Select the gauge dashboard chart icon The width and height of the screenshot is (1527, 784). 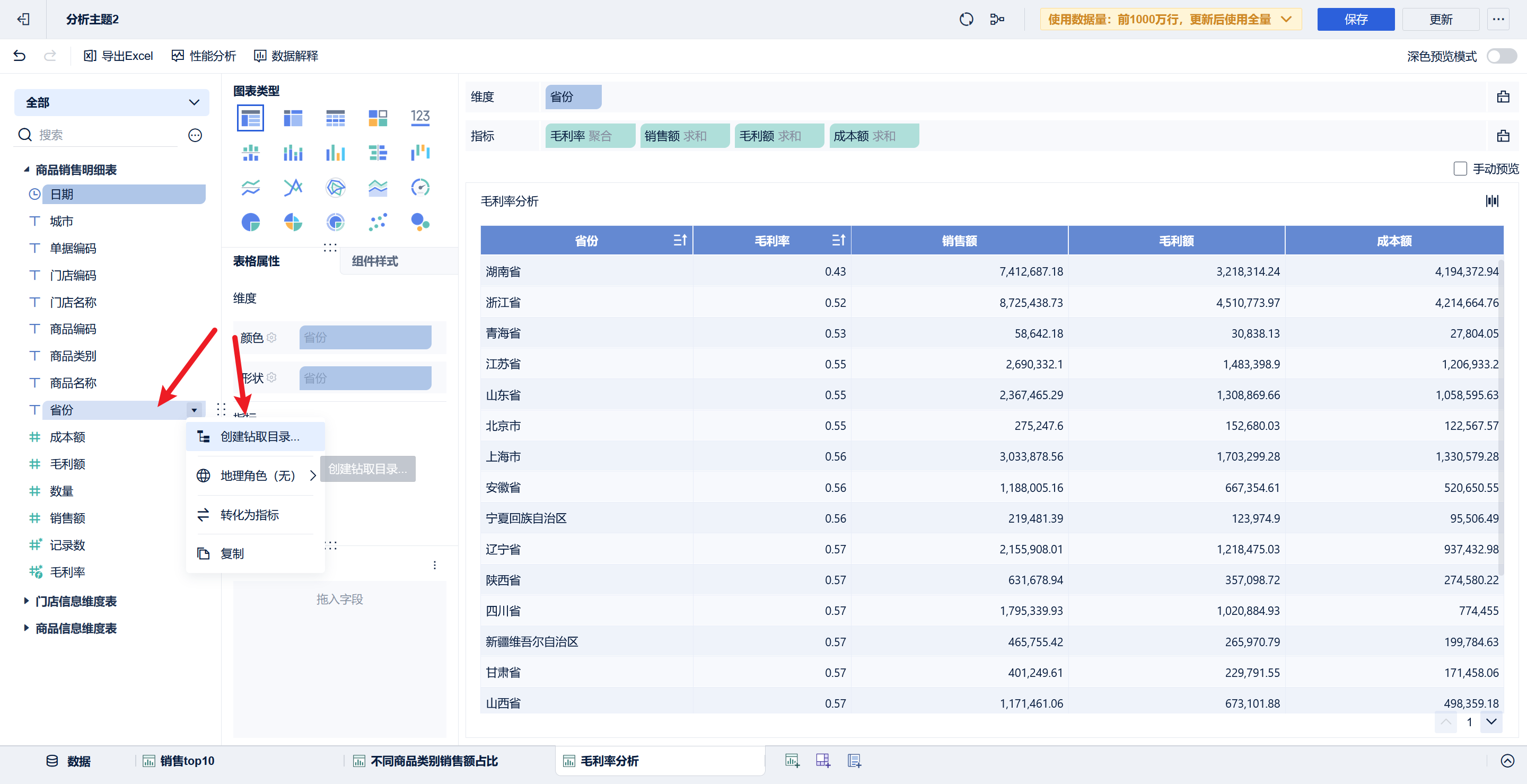[x=420, y=188]
